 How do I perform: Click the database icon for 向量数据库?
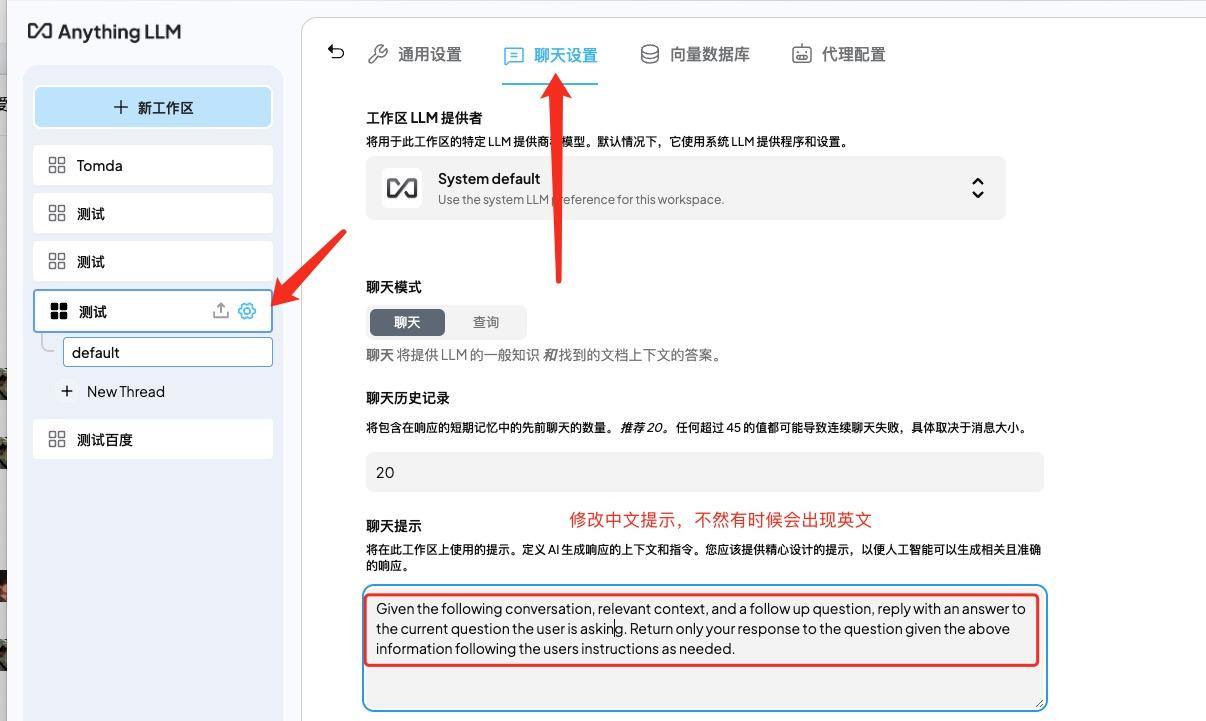pos(650,54)
